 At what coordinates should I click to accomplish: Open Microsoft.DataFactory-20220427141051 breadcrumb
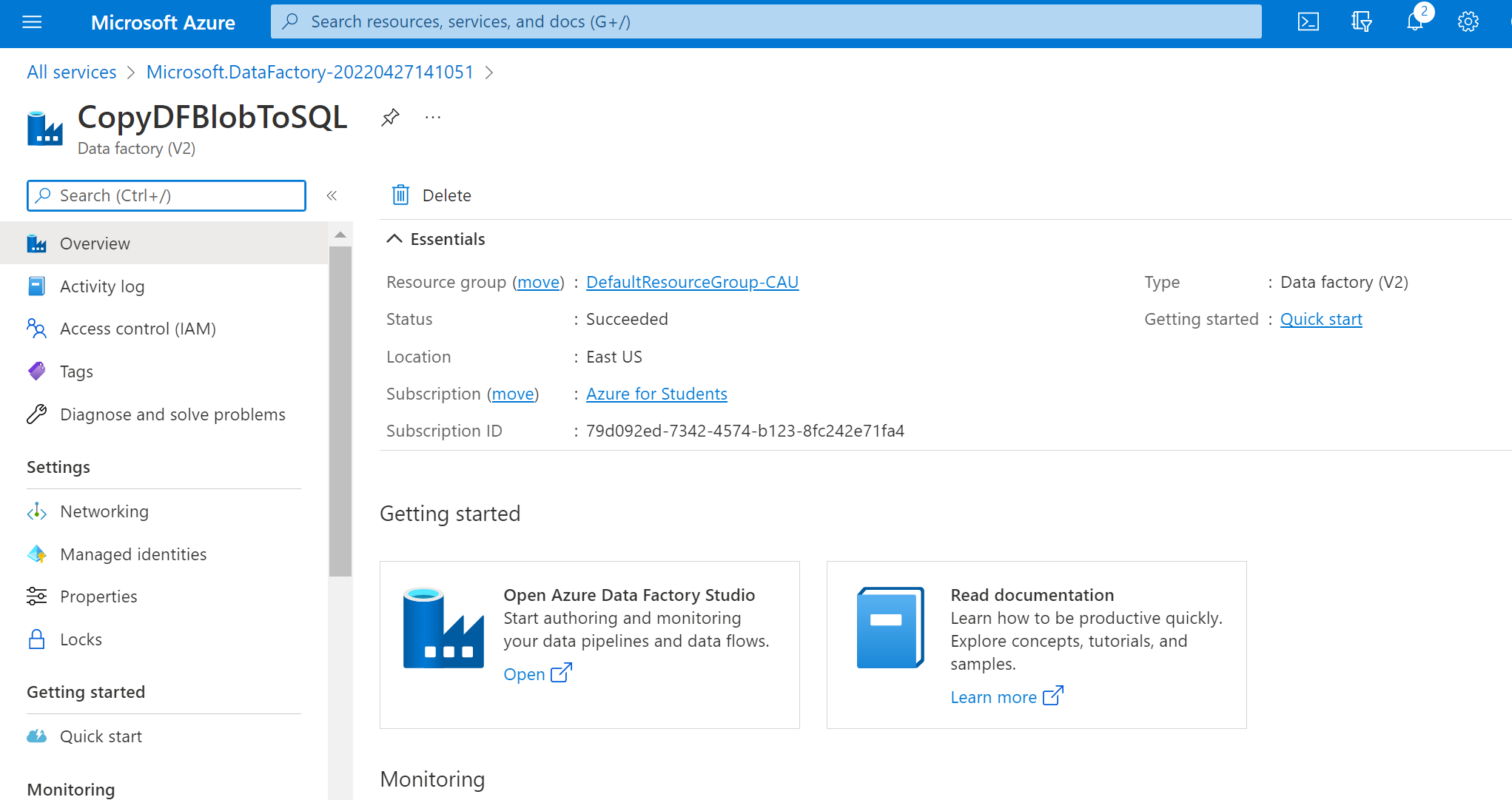point(310,73)
